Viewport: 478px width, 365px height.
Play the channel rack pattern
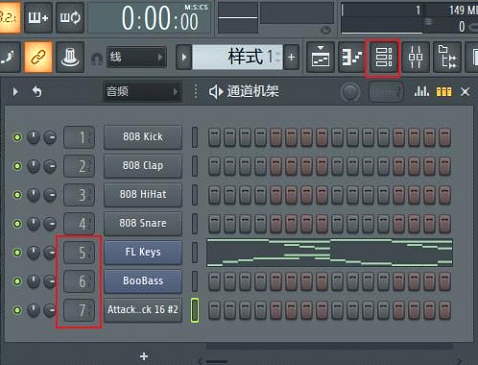pyautogui.click(x=15, y=91)
